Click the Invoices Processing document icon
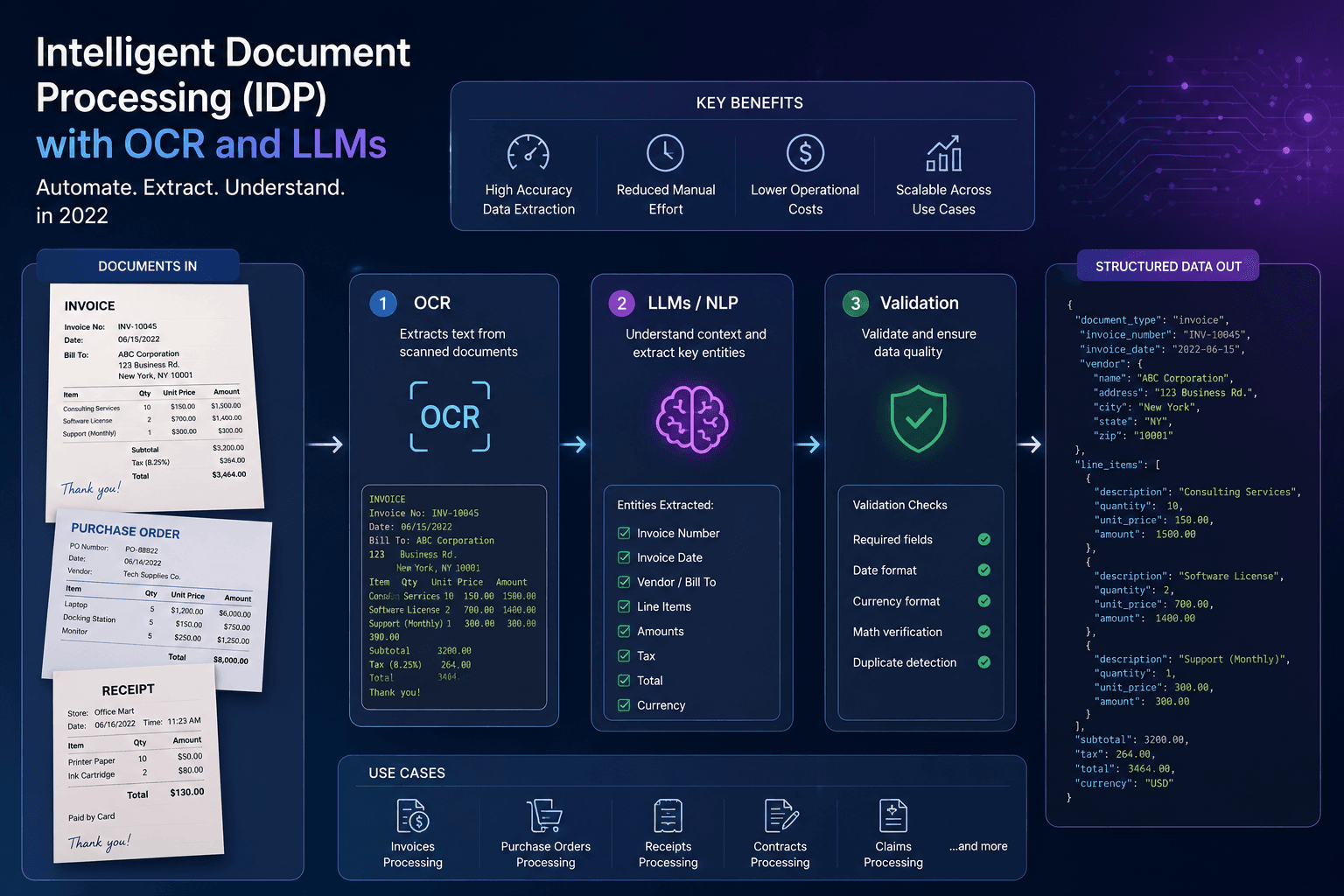The height and width of the screenshot is (896, 1344). coord(412,815)
